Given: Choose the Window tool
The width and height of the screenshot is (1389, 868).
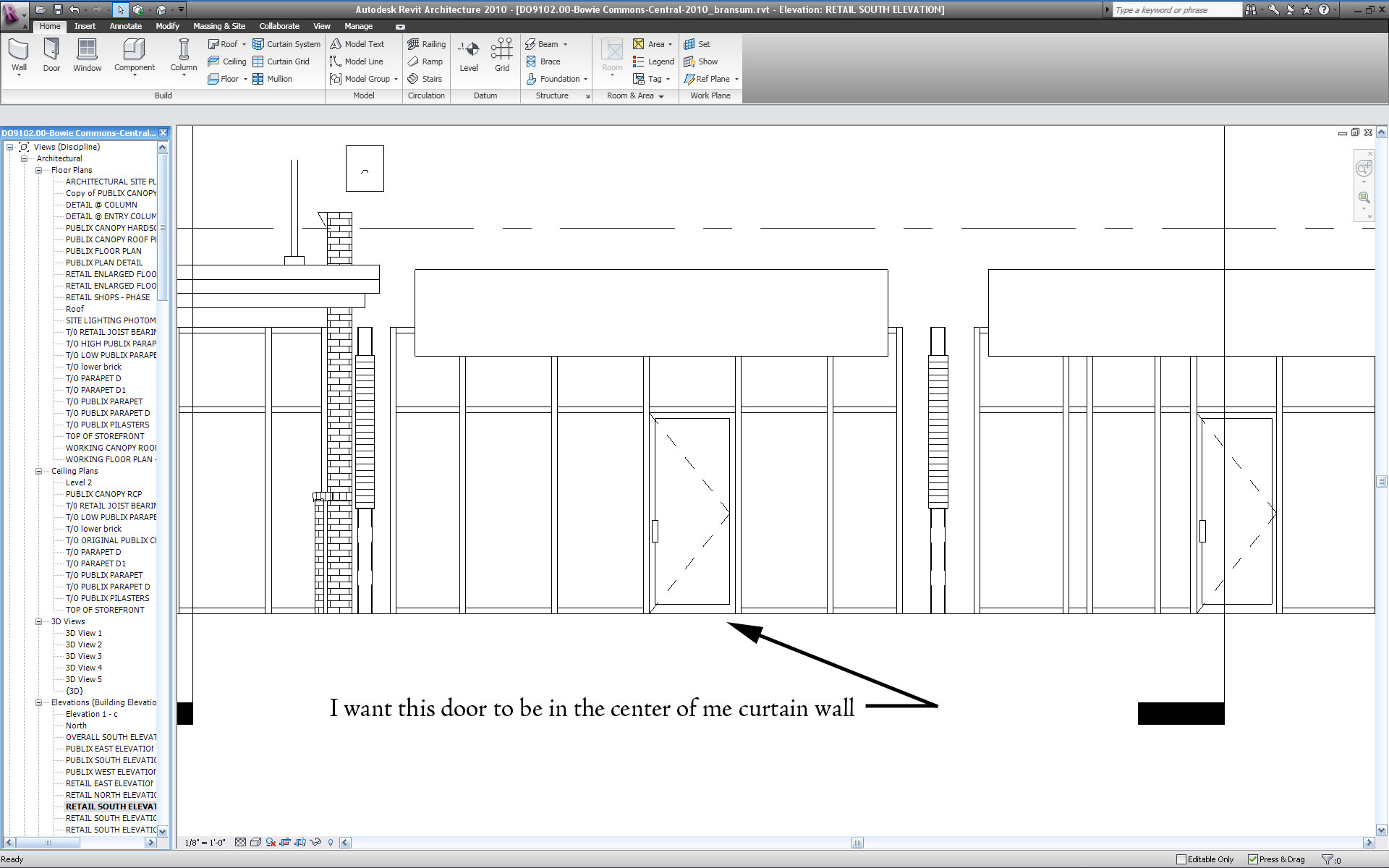Looking at the screenshot, I should click(87, 55).
